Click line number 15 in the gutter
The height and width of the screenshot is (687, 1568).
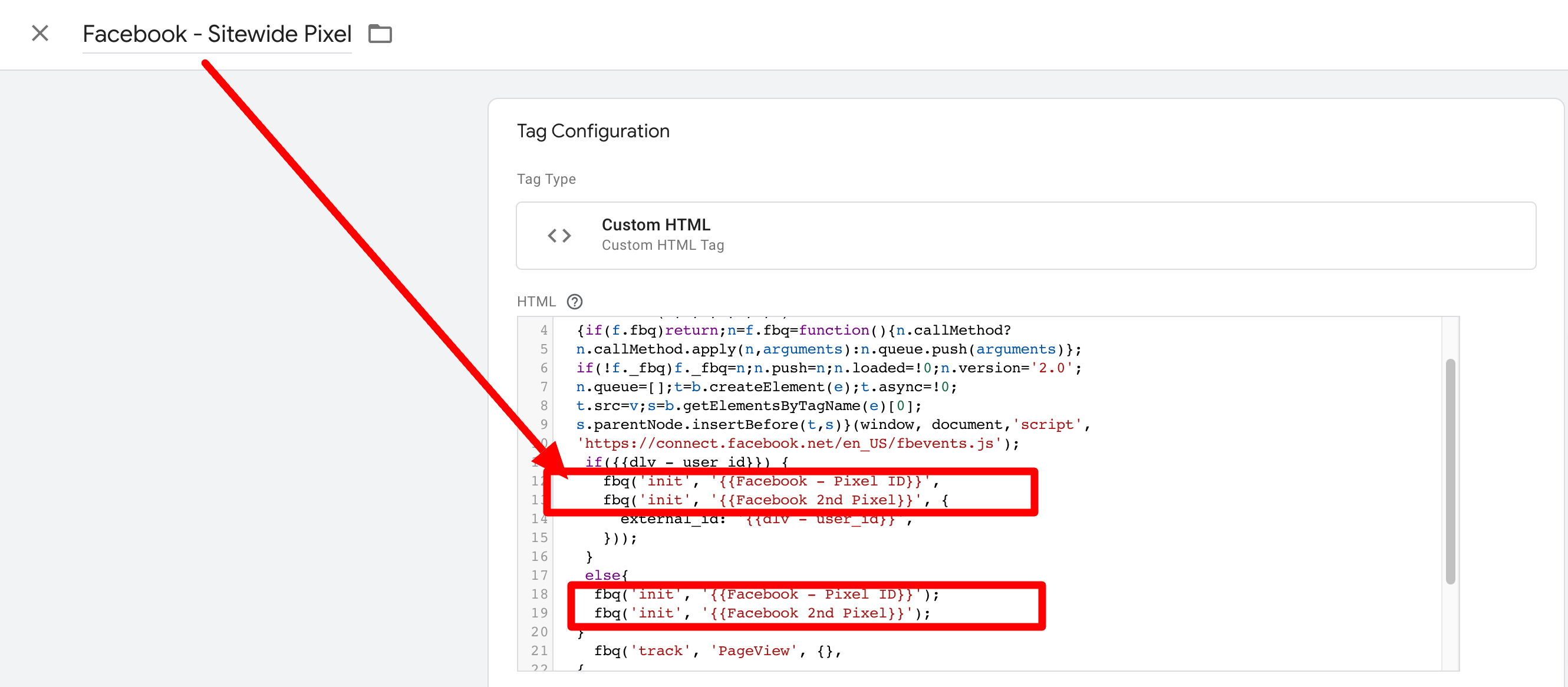pos(539,538)
